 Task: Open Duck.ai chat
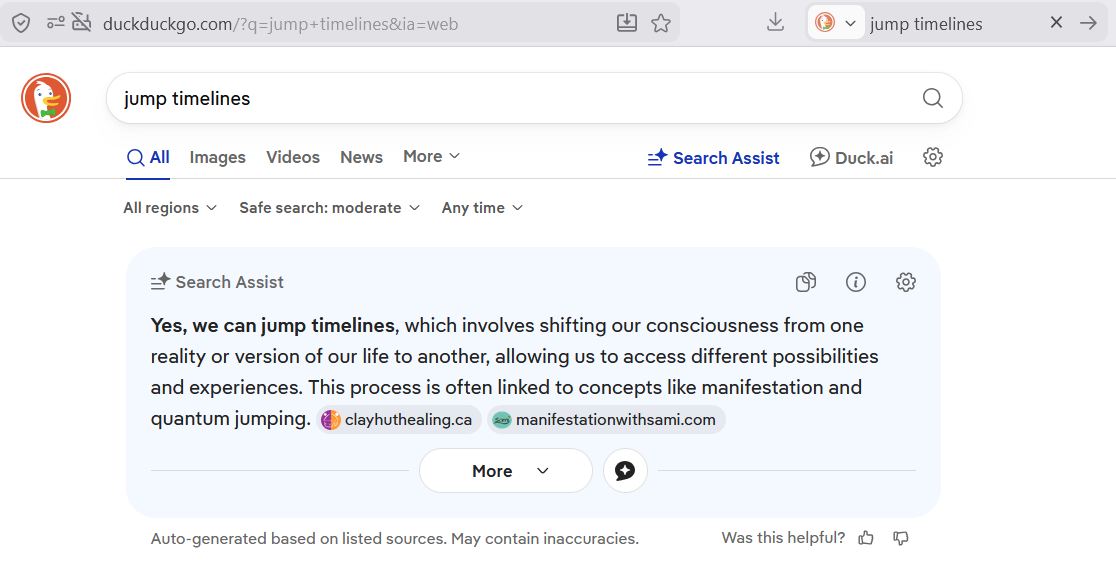(x=851, y=157)
